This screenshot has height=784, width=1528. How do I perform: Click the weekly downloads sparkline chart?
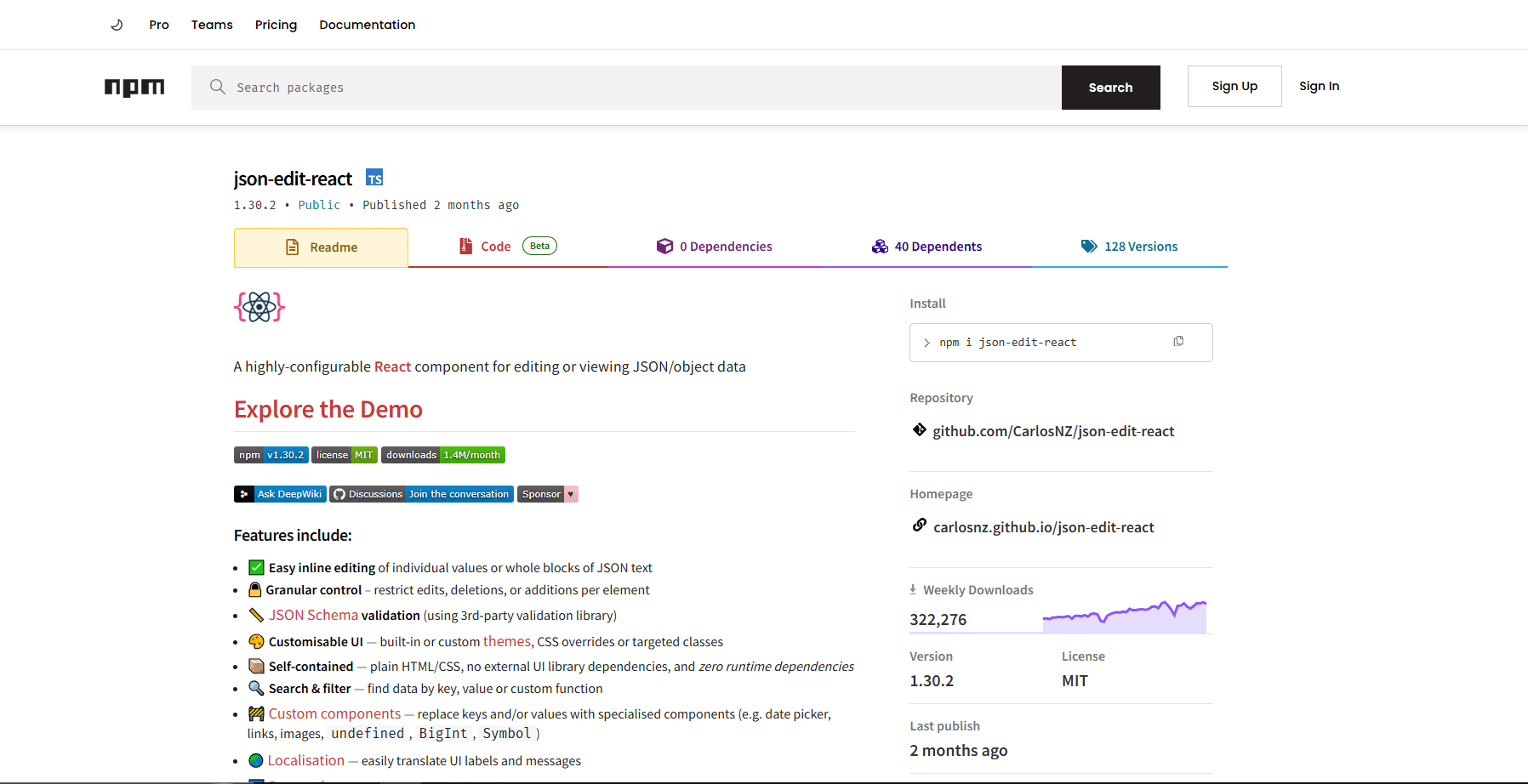coord(1125,616)
